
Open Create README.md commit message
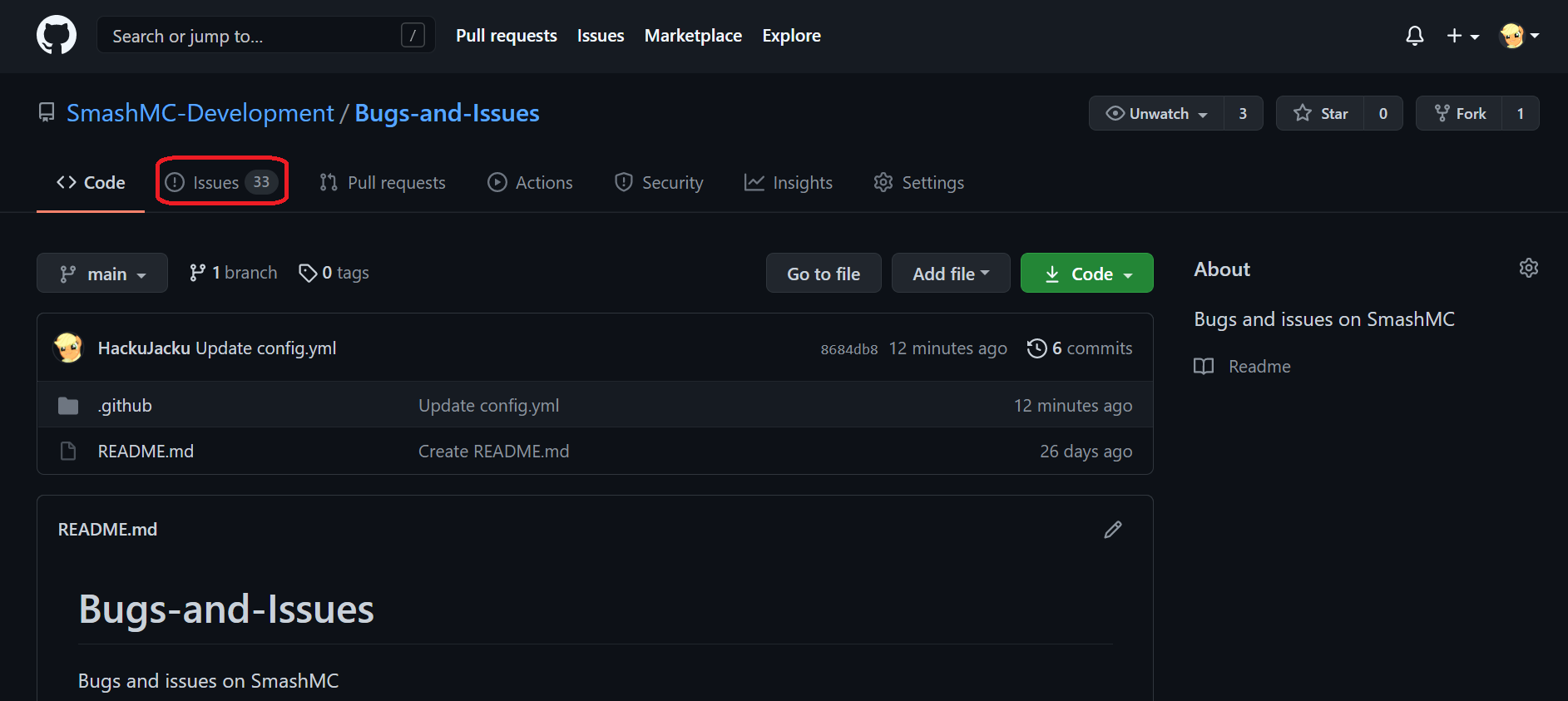[x=494, y=451]
